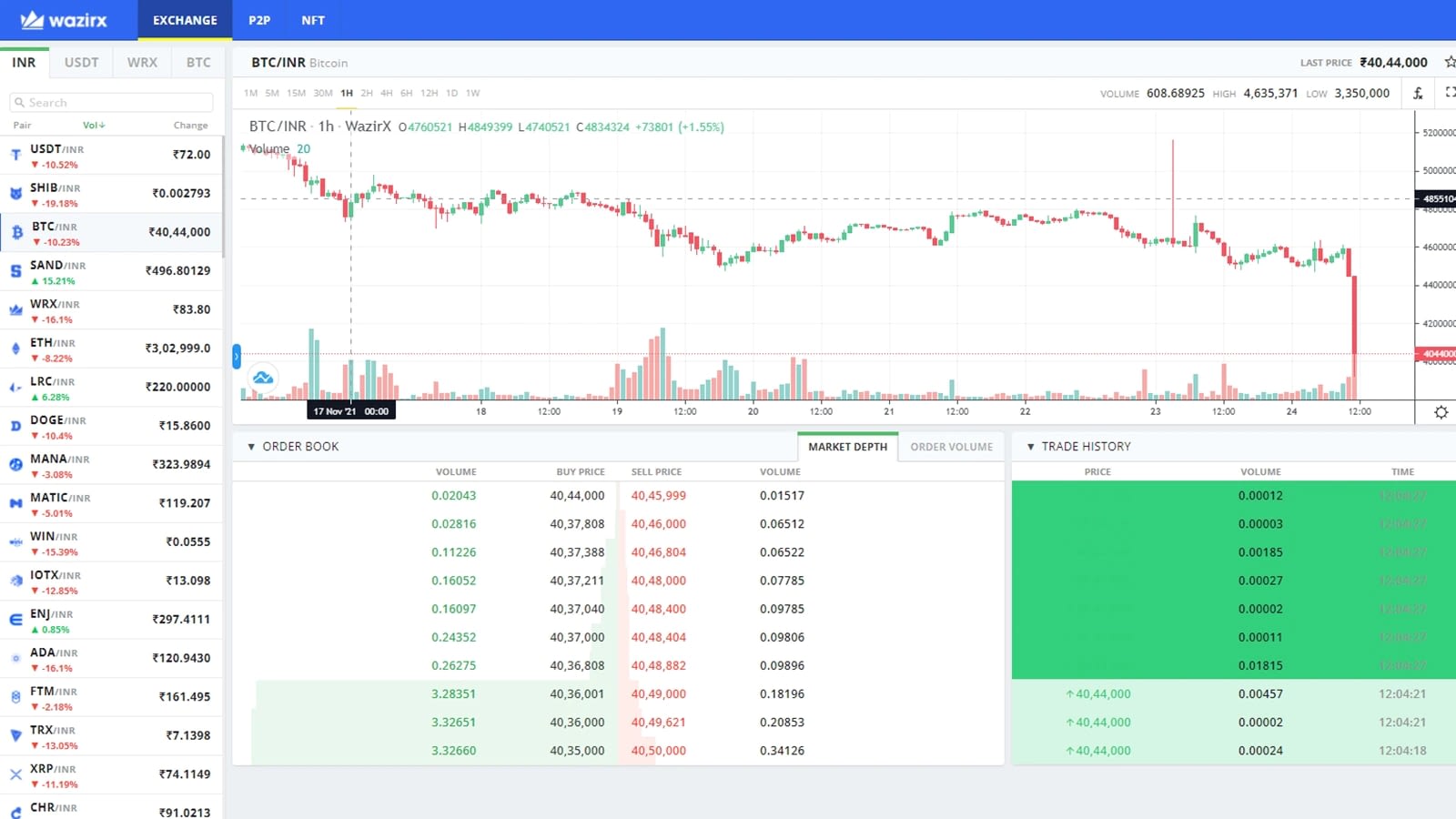Click the Volume indicator label on chart
Viewport: 1456px width, 819px height.
269,148
